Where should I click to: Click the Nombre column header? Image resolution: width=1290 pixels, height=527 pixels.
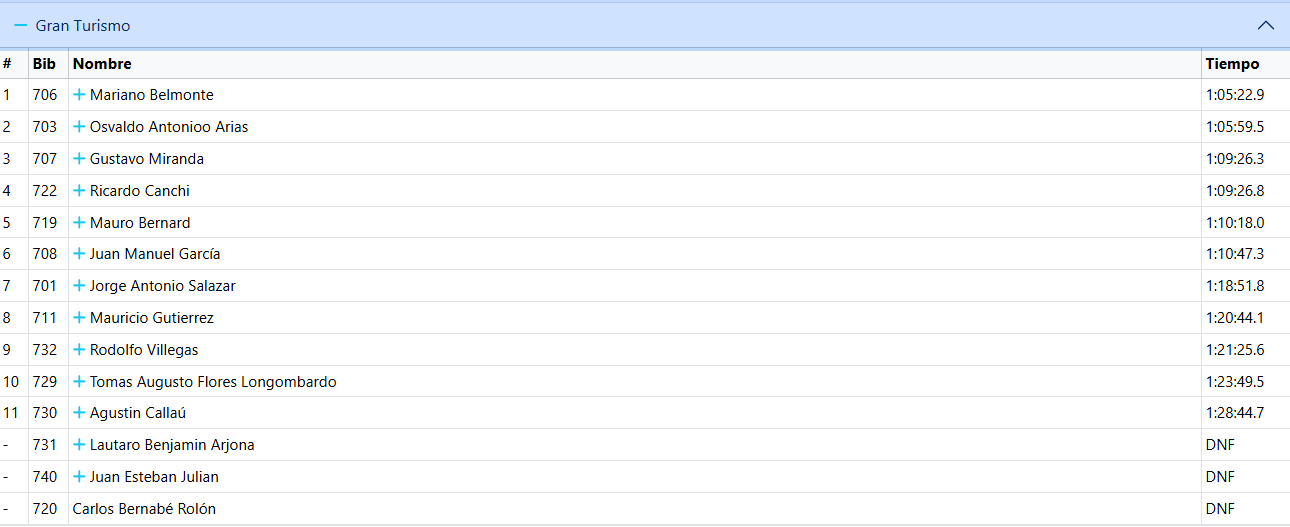click(102, 64)
